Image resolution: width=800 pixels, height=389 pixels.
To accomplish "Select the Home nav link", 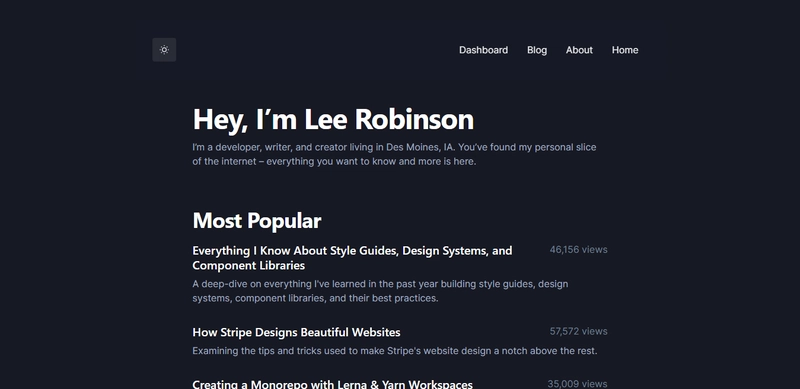I will coord(625,50).
